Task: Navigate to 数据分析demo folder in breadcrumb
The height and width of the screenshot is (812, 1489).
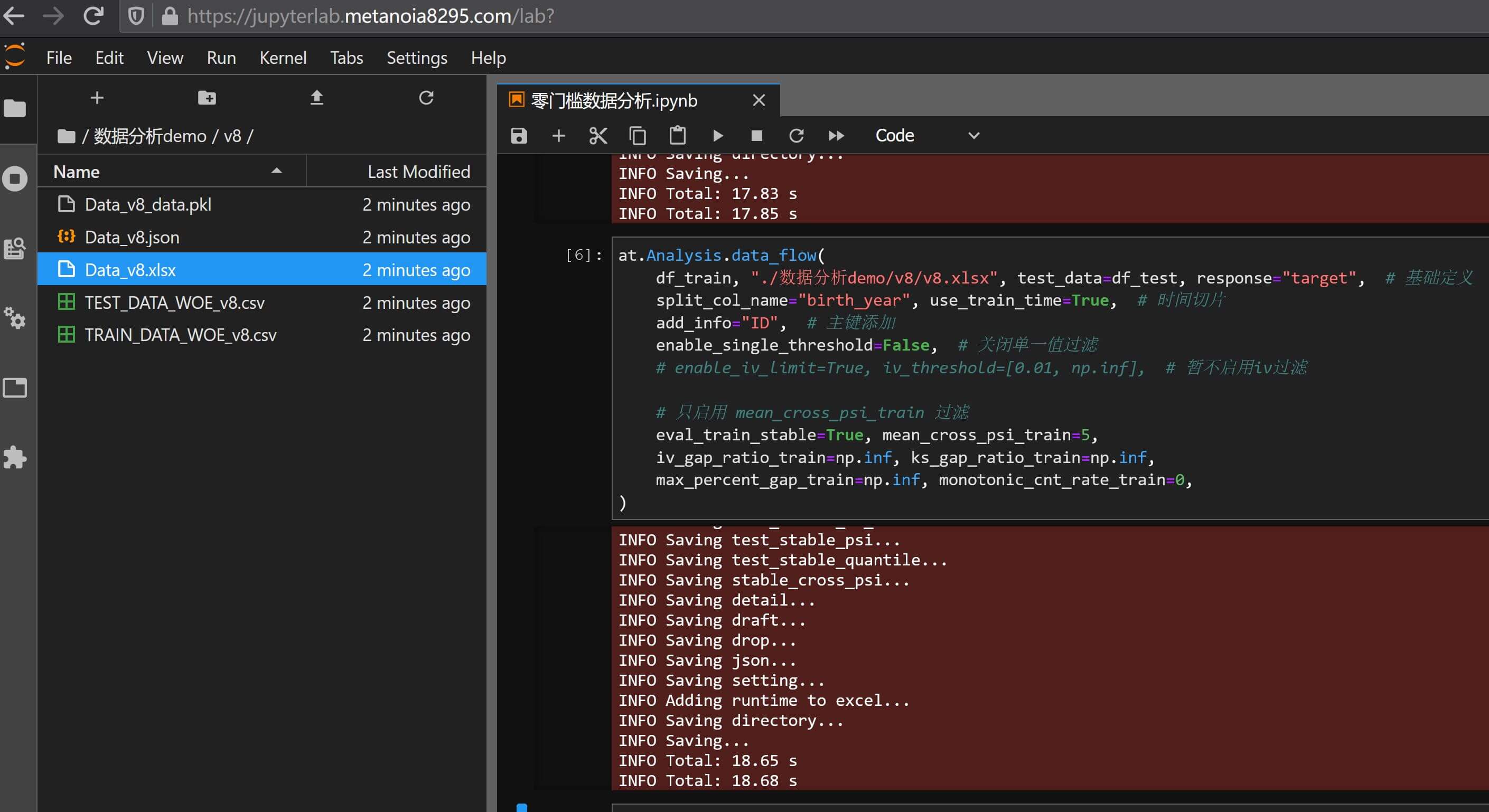Action: [x=149, y=136]
